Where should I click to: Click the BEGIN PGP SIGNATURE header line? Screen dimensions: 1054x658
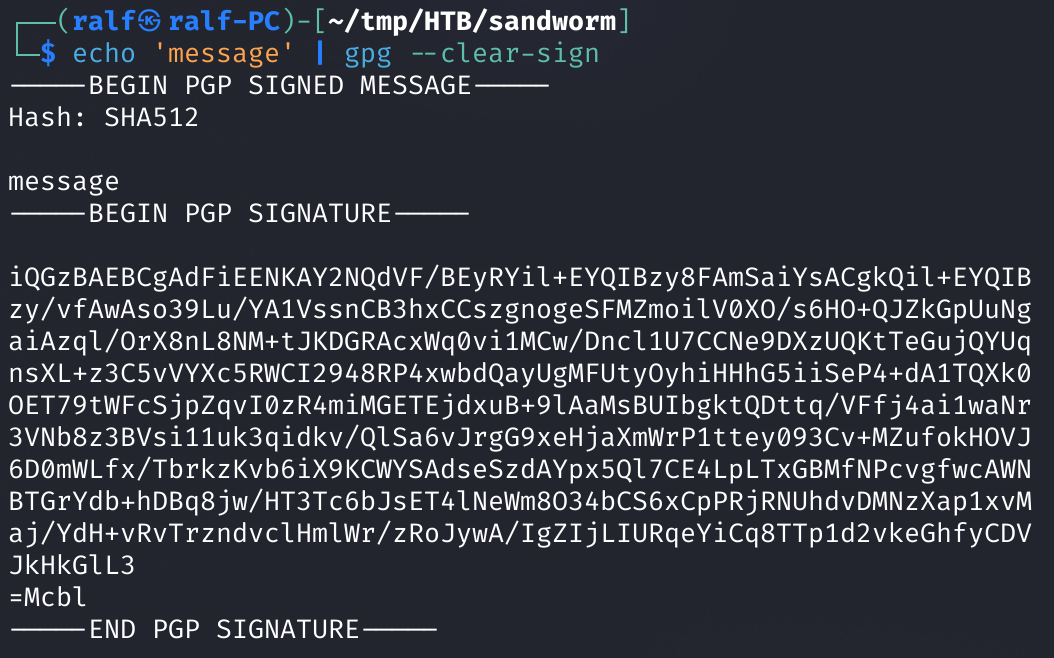click(x=239, y=214)
